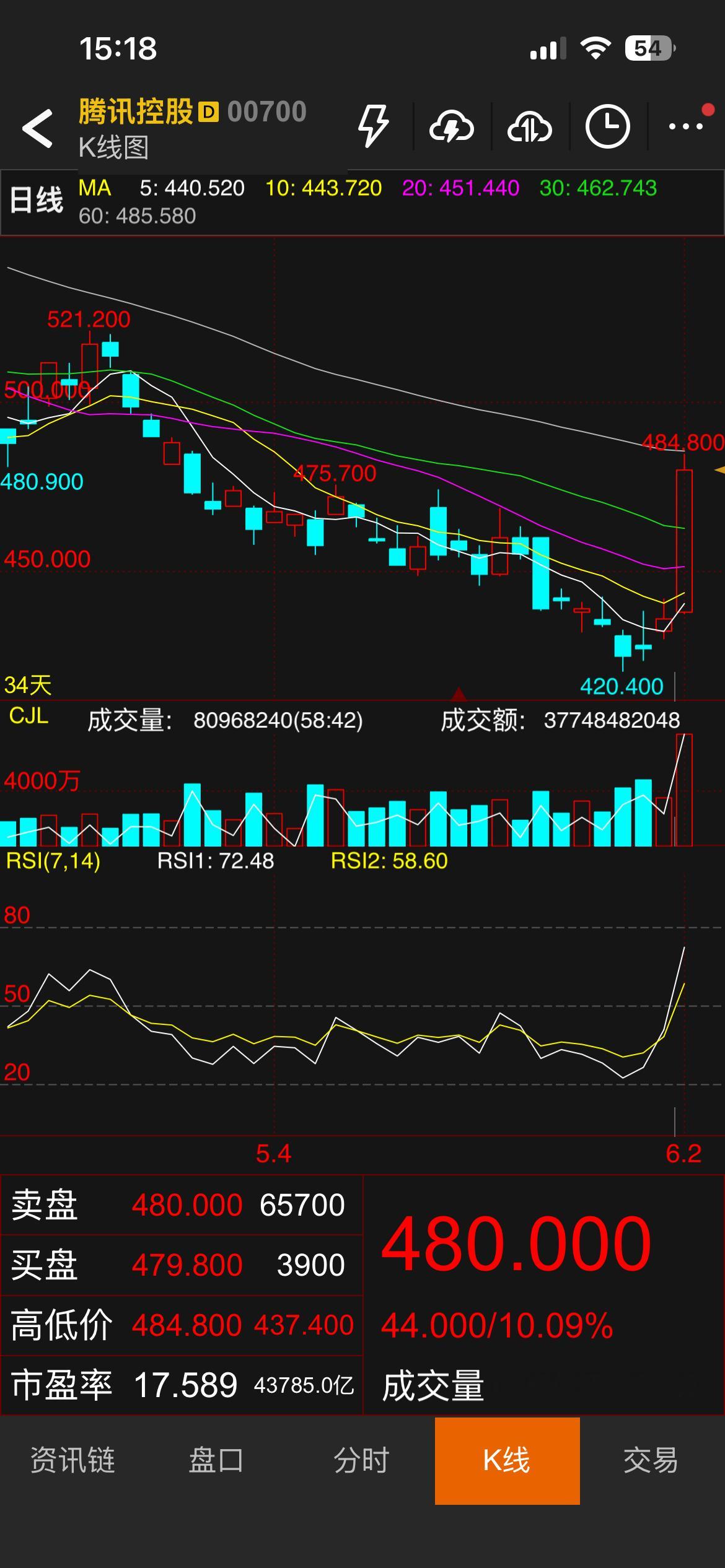Tap the 475.700 chart price label
The image size is (725, 1568).
click(x=335, y=474)
